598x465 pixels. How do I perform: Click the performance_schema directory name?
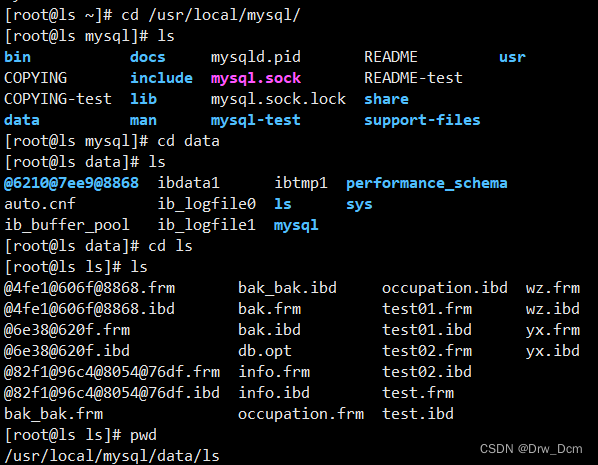[x=426, y=183]
